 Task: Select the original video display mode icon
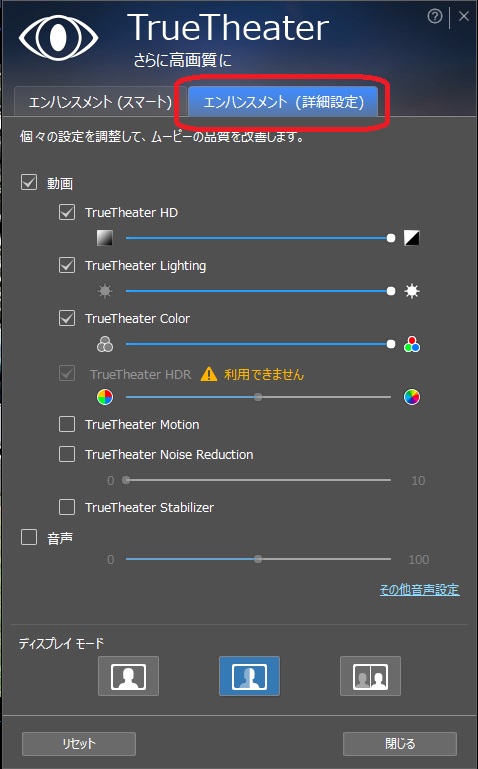point(128,676)
